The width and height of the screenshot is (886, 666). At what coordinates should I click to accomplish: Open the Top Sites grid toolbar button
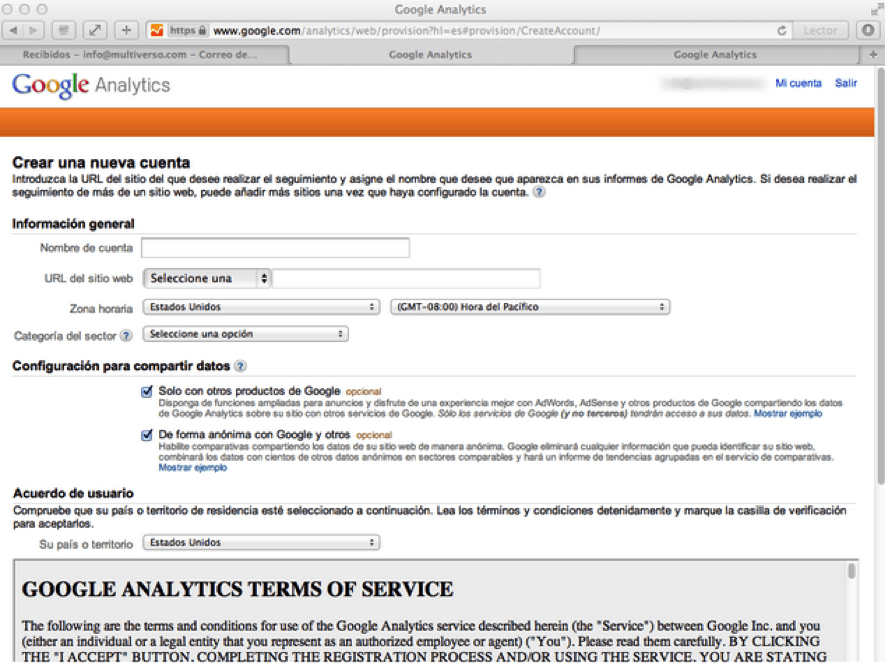pyautogui.click(x=64, y=31)
